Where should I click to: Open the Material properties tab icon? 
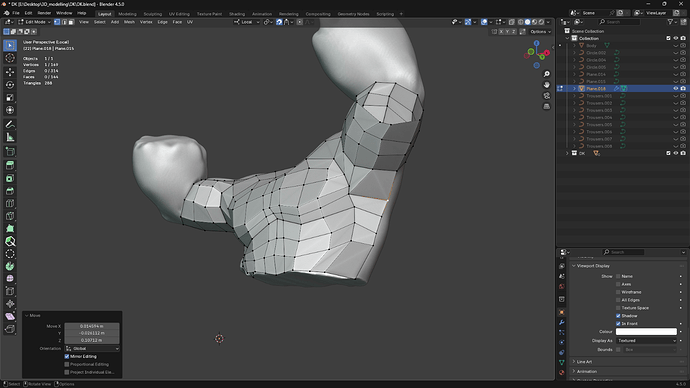562,373
